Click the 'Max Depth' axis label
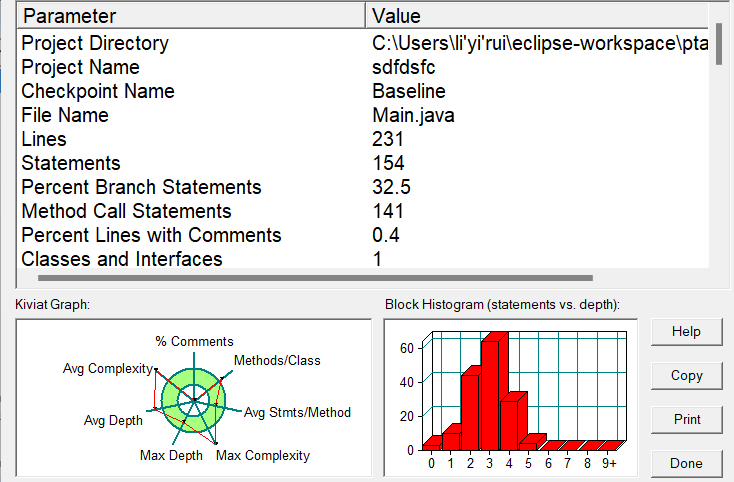The width and height of the screenshot is (734, 482). 171,455
